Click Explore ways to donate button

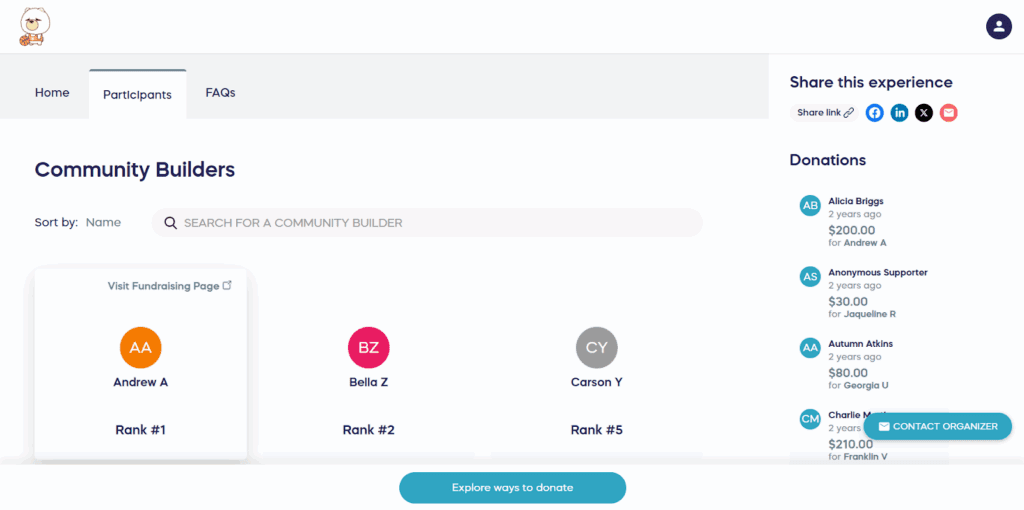512,488
